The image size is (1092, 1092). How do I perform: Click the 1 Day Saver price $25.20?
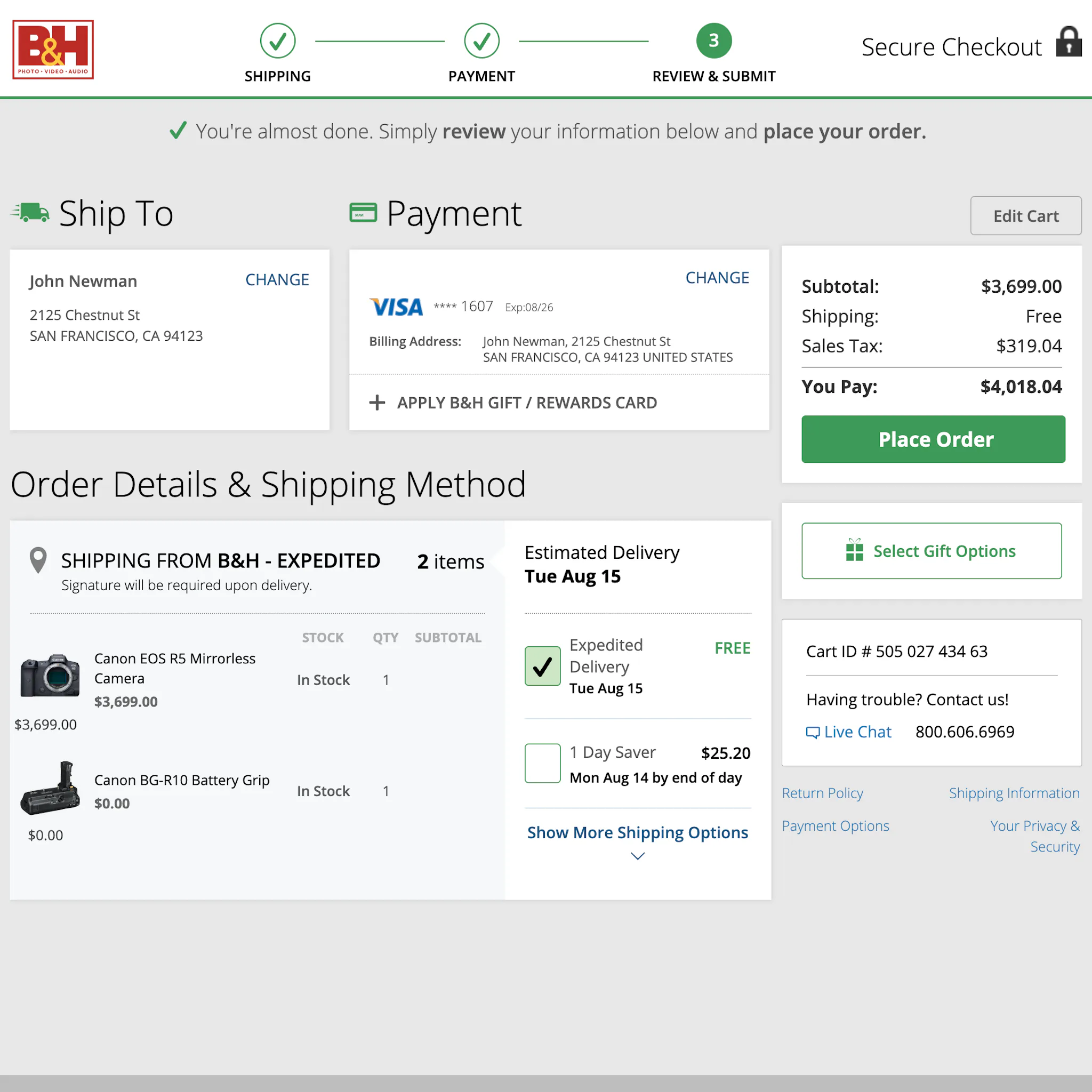726,753
